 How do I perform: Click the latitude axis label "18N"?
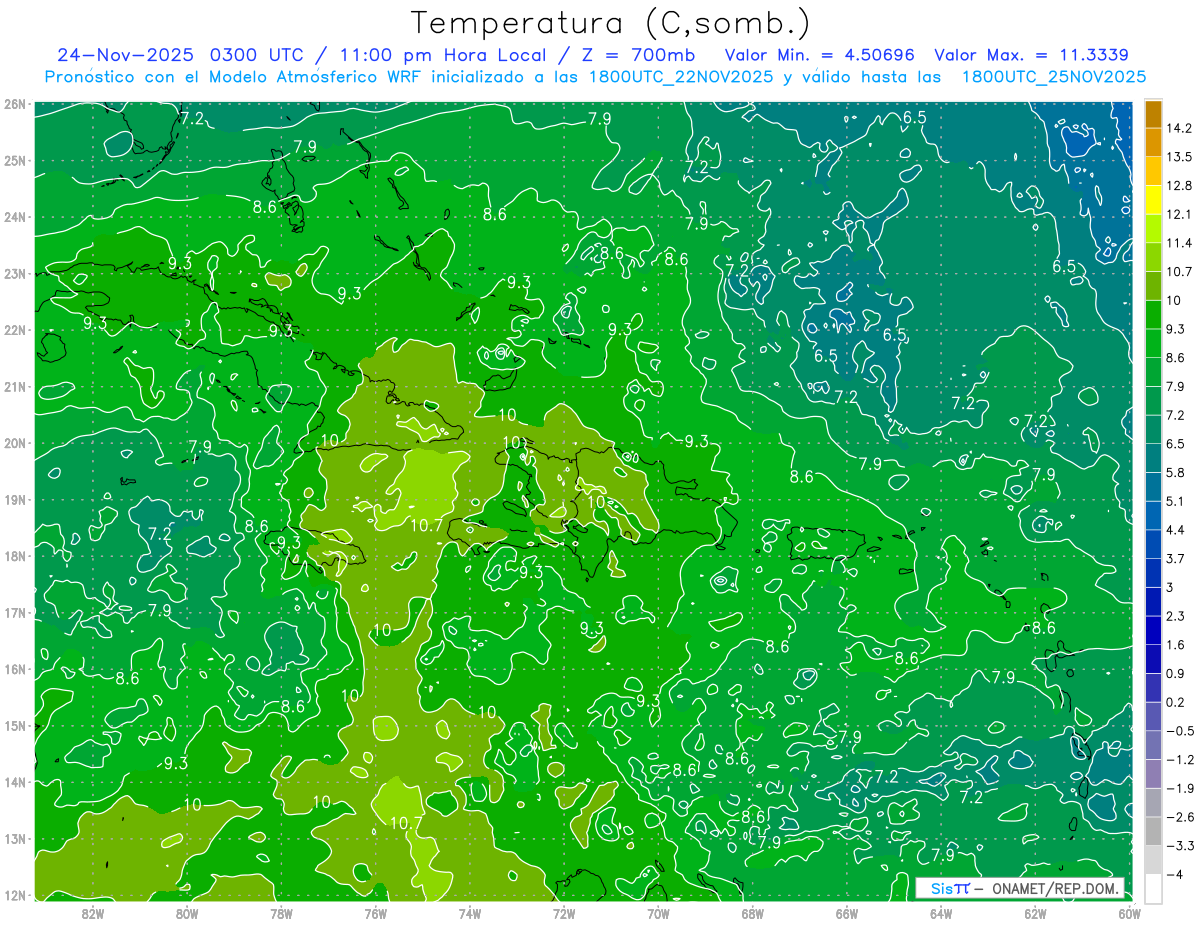click(15, 556)
